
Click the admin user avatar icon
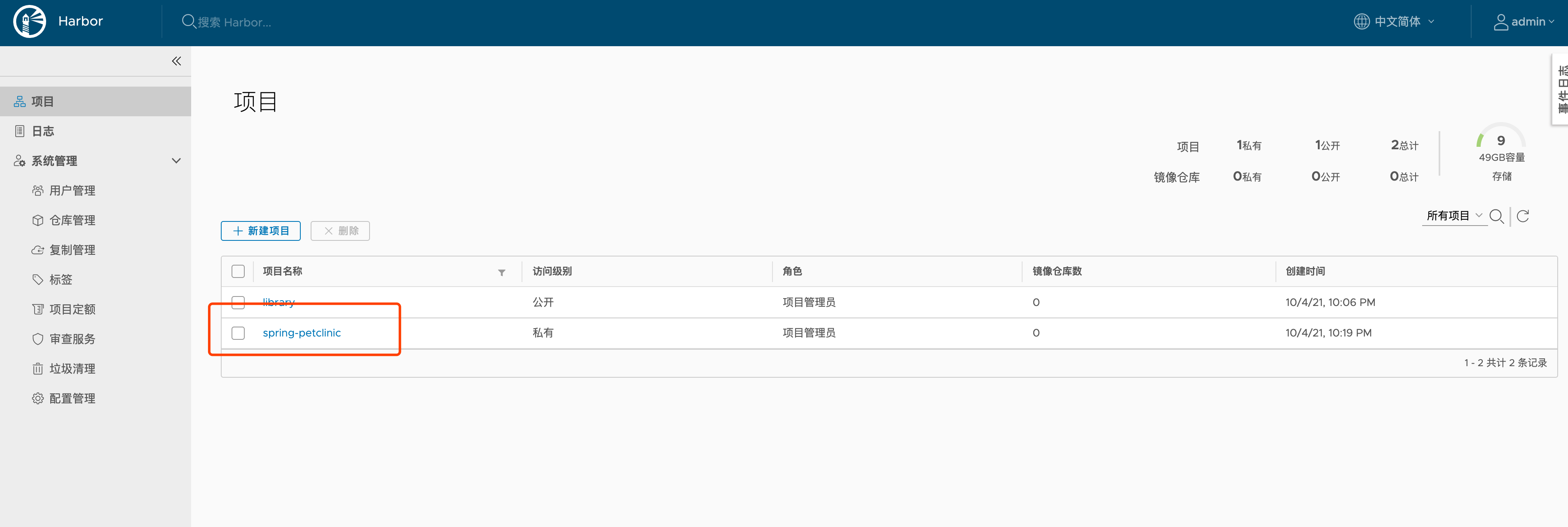(1500, 22)
